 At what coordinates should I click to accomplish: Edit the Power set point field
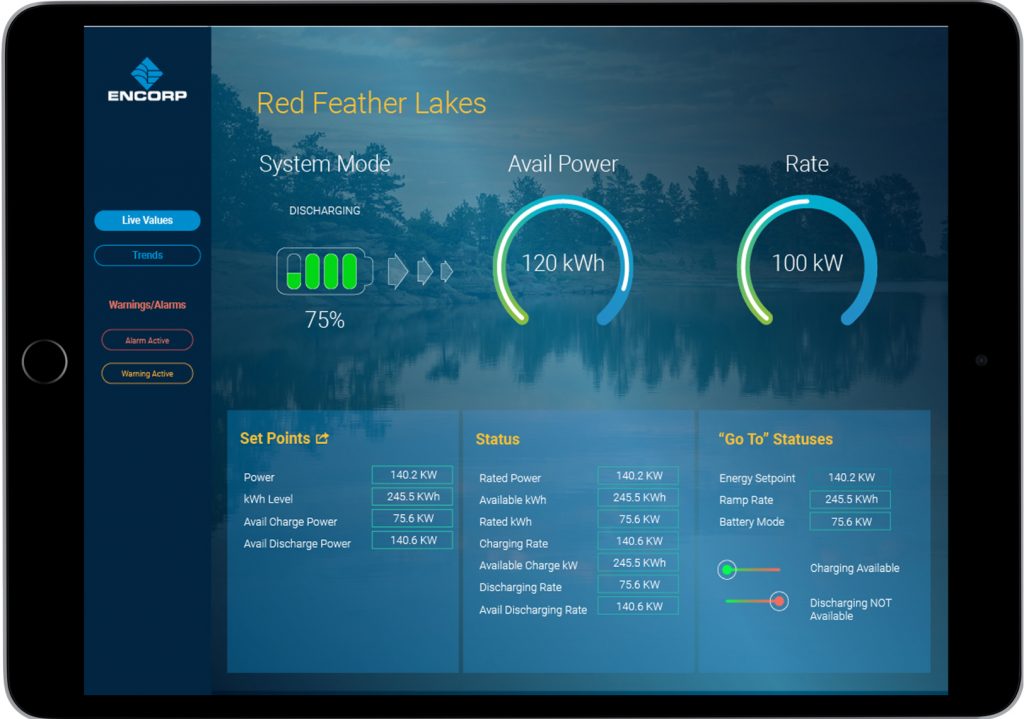(412, 475)
